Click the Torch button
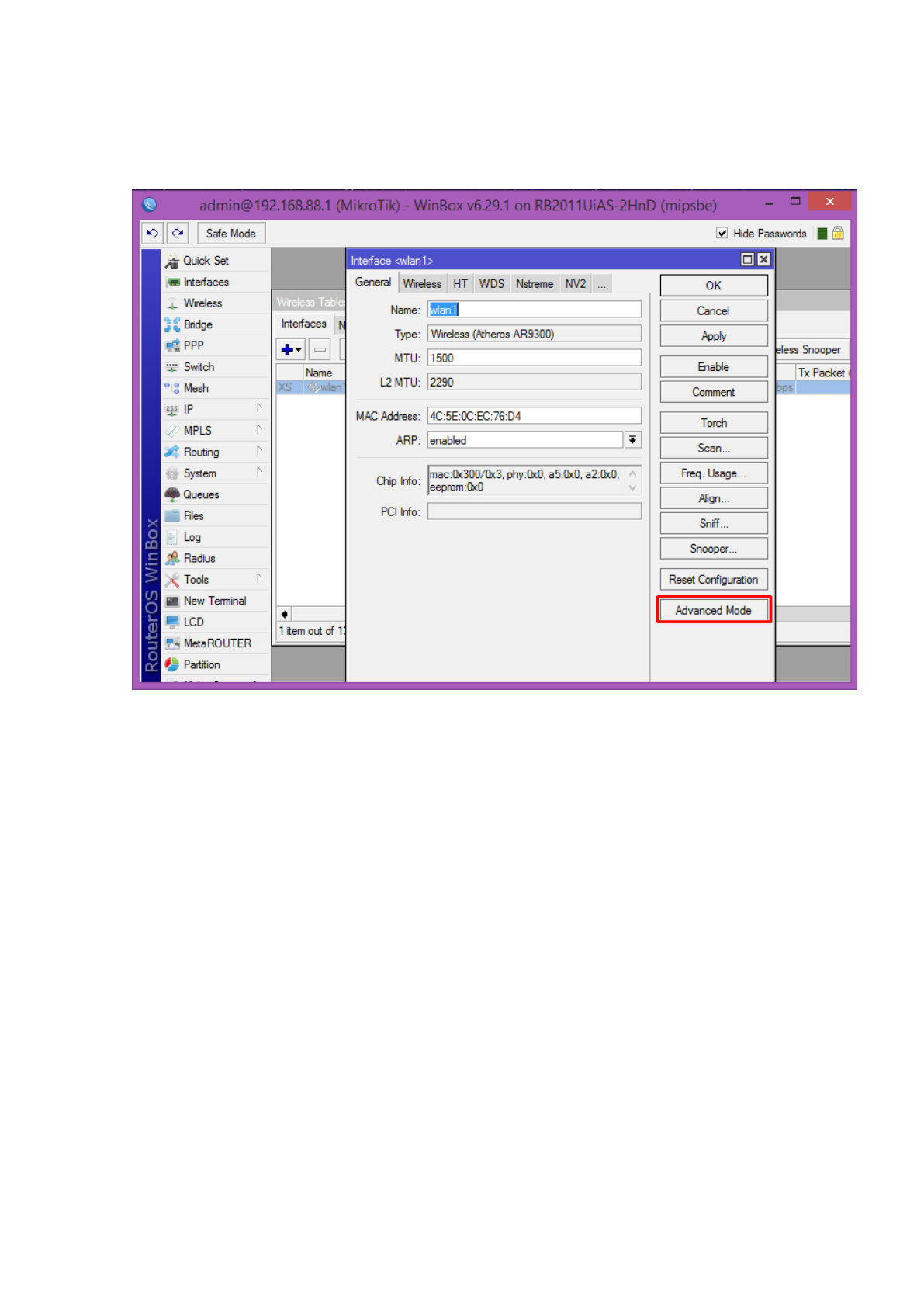Image resolution: width=924 pixels, height=1307 pixels. click(713, 423)
